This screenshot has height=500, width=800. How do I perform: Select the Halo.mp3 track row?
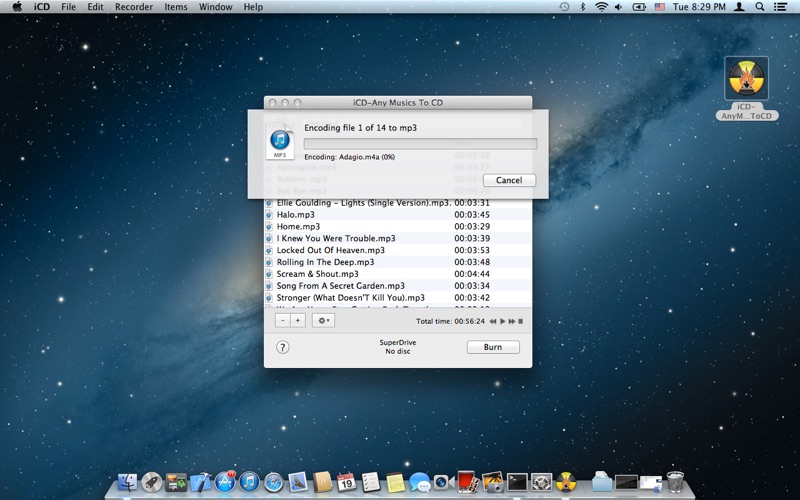click(x=398, y=215)
